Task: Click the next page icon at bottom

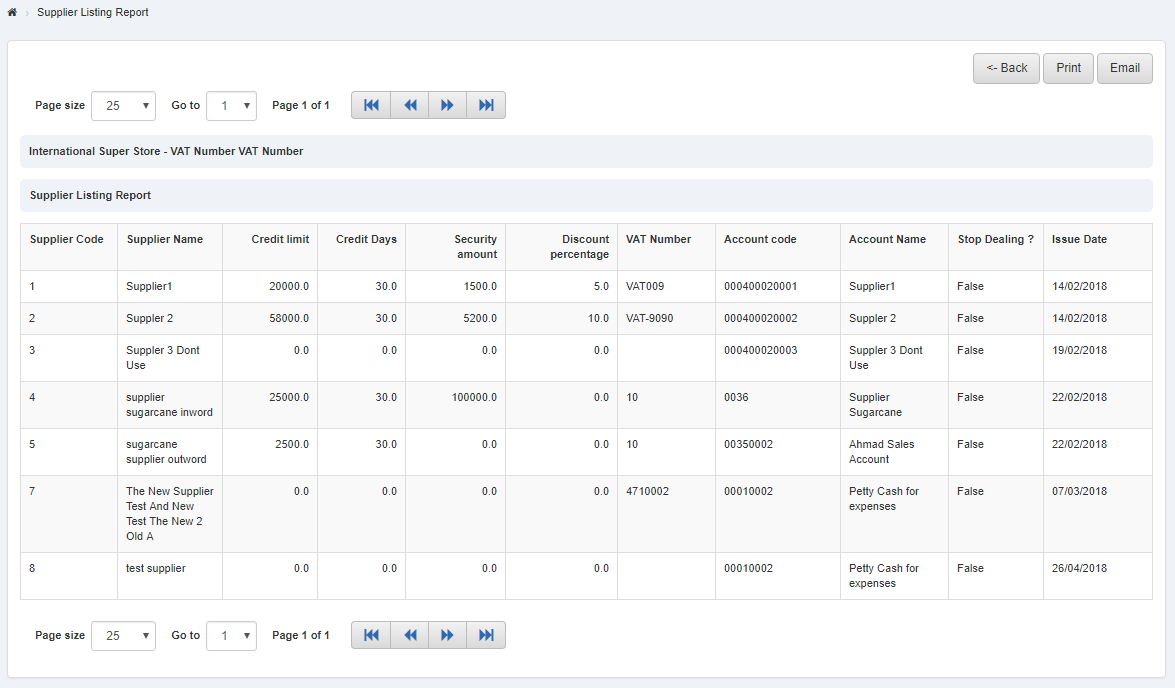Action: [x=447, y=634]
